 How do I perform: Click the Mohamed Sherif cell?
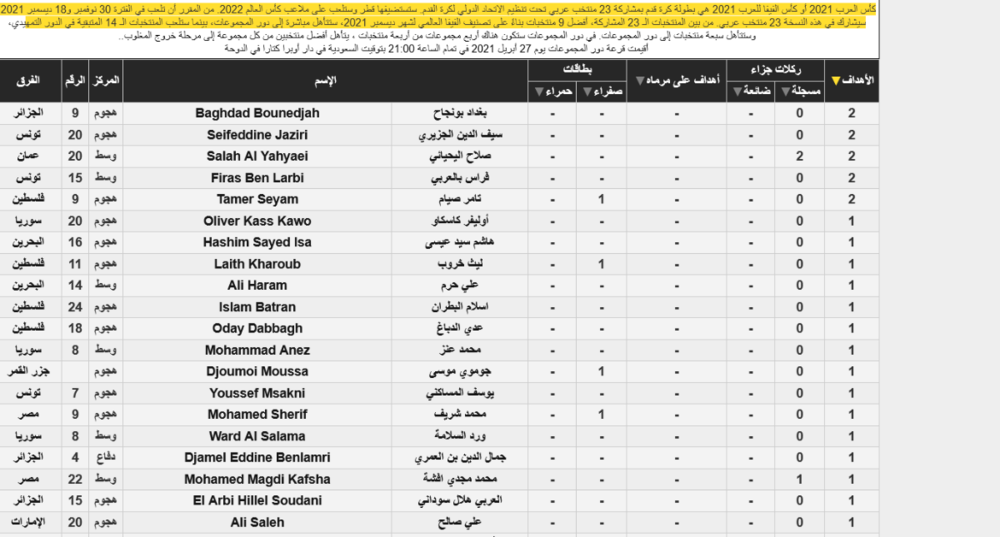(x=257, y=415)
